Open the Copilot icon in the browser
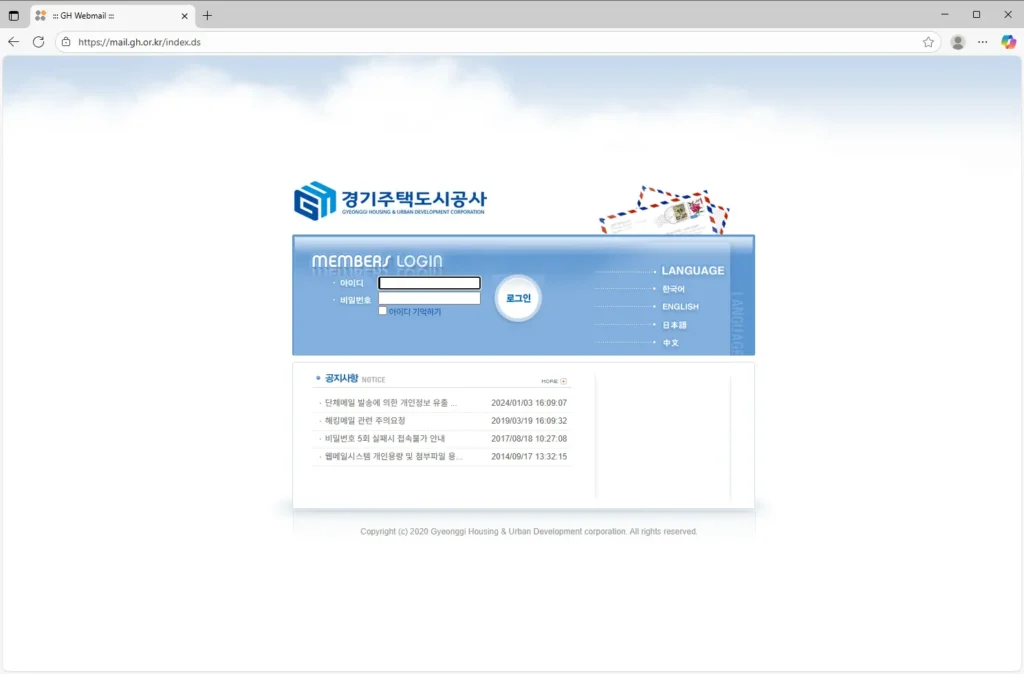Viewport: 1024px width, 674px height. [1006, 42]
